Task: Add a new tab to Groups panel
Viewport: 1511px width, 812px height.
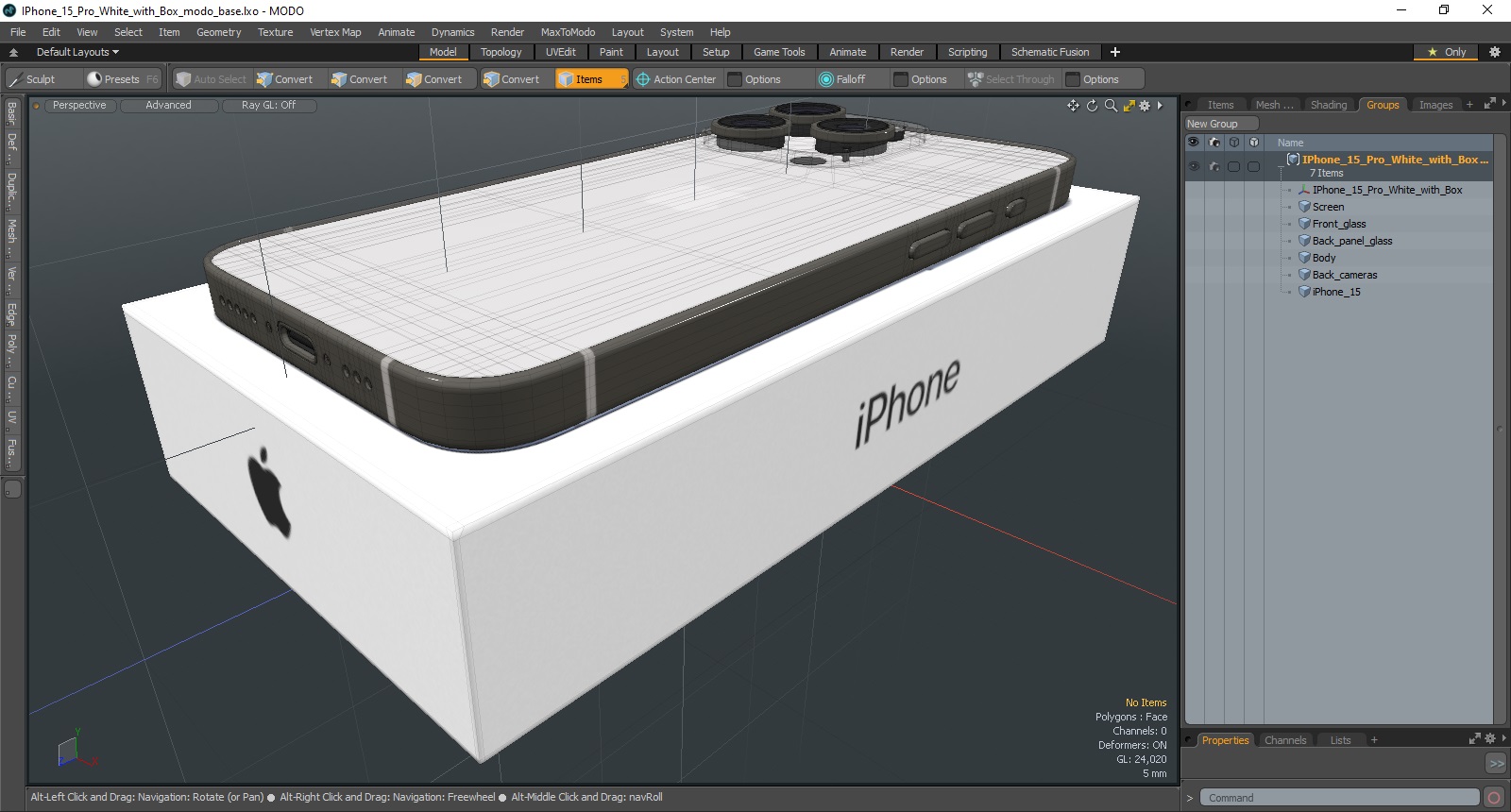Action: 1469,105
